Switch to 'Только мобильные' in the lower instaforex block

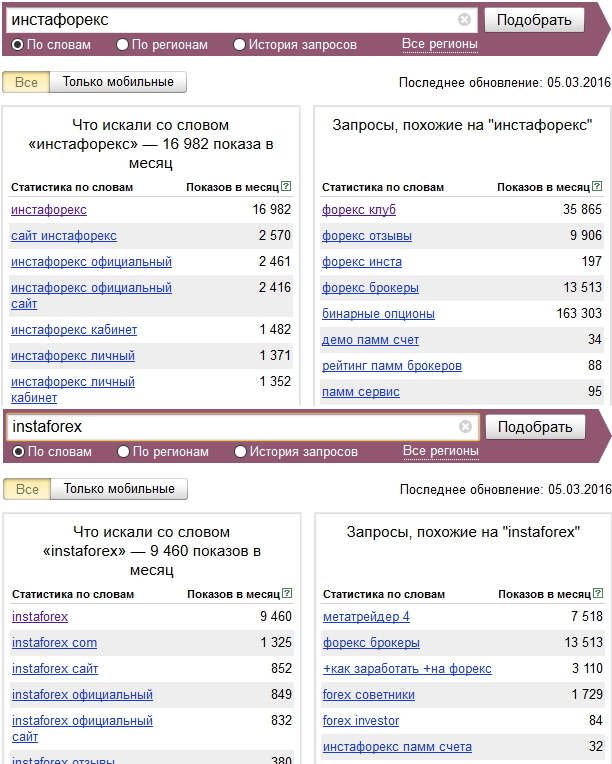pyautogui.click(x=119, y=489)
